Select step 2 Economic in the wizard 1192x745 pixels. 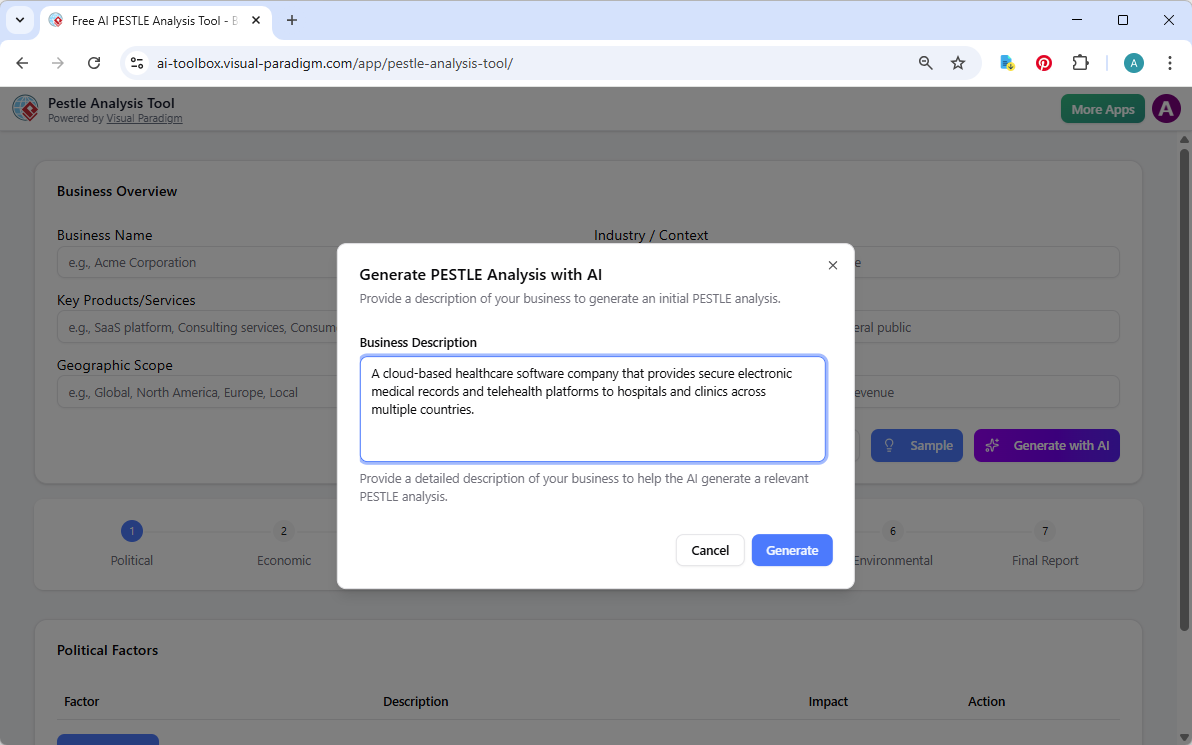(283, 531)
